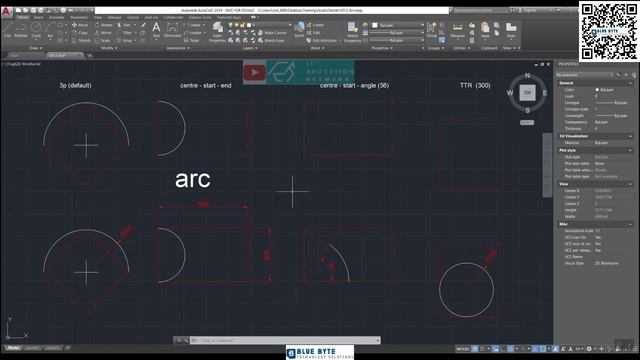Select the Text tool

[x=156, y=30]
